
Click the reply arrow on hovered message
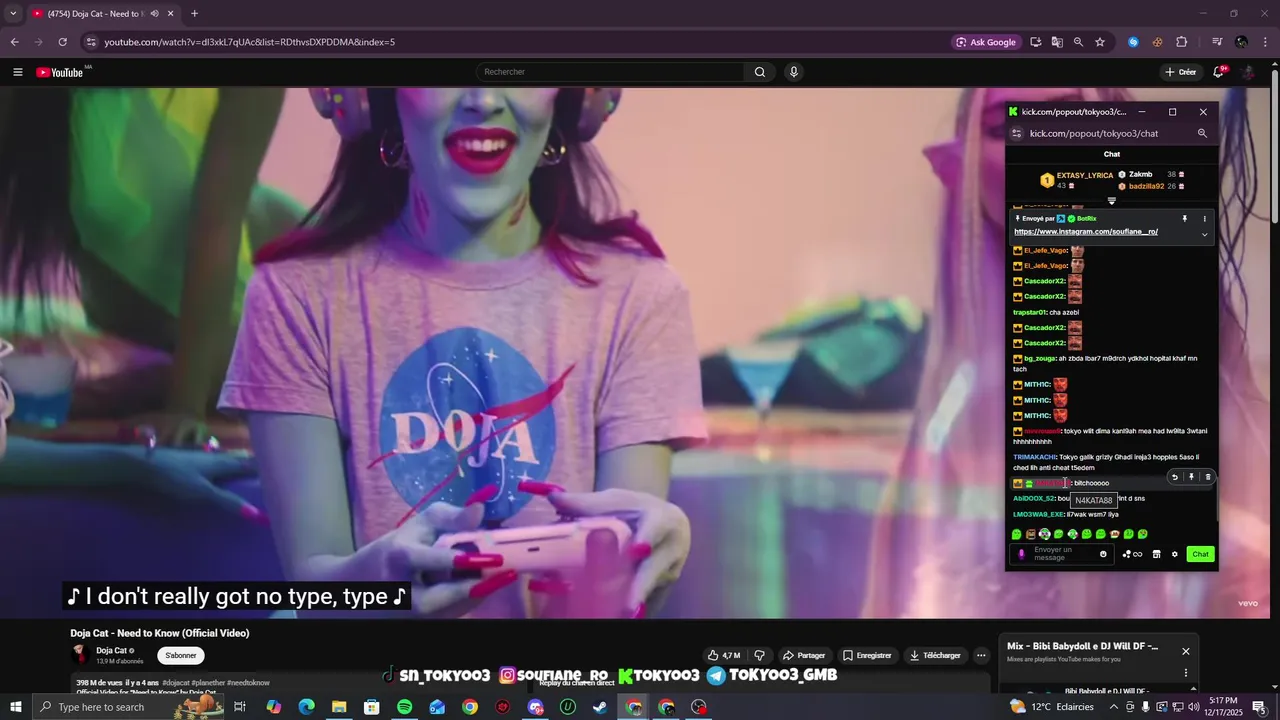(1175, 477)
